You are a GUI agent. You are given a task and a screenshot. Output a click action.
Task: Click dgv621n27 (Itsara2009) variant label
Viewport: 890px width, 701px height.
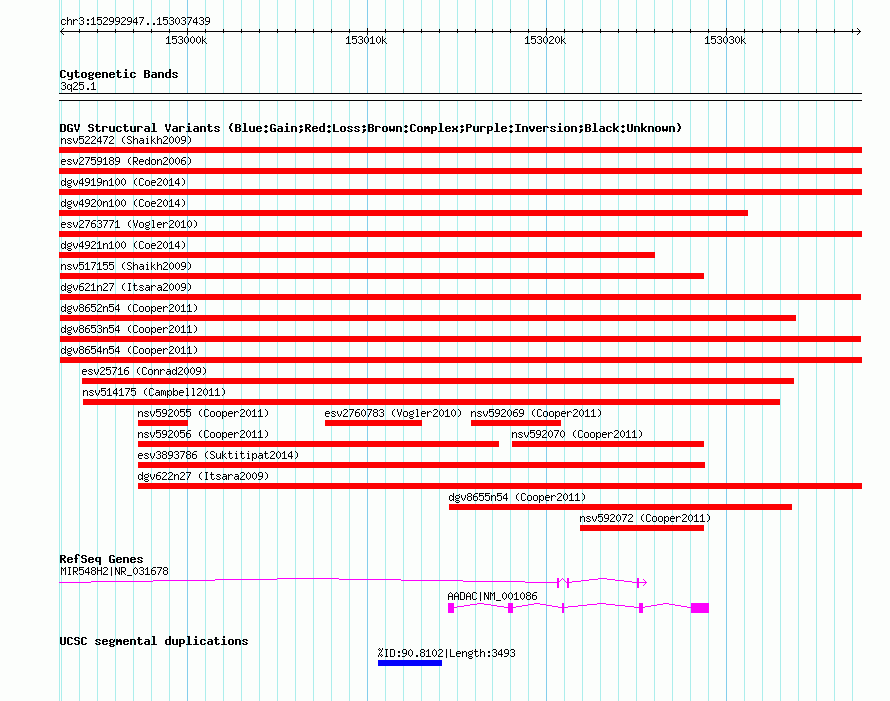tap(126, 287)
